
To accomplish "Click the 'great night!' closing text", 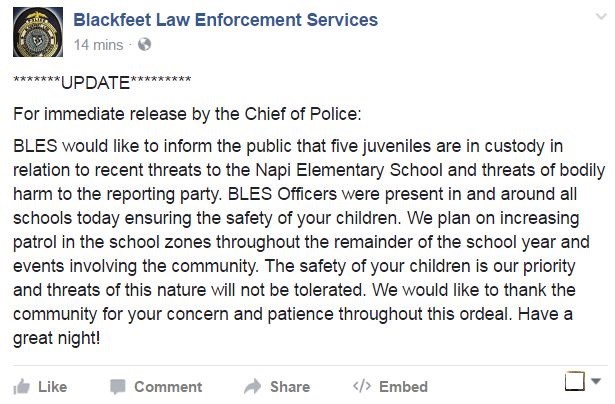I will point(56,338).
